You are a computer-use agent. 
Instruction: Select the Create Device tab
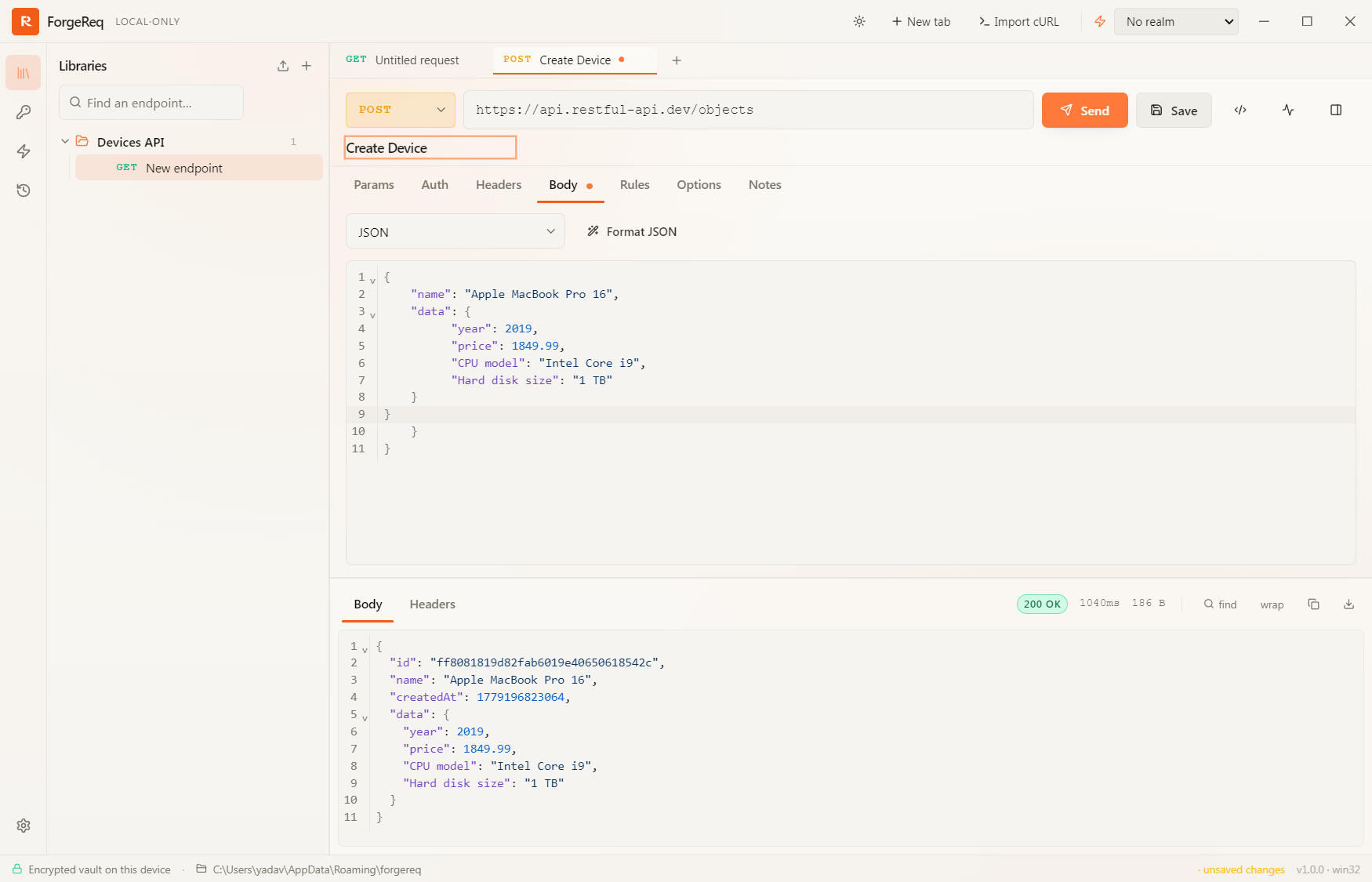[x=575, y=60]
